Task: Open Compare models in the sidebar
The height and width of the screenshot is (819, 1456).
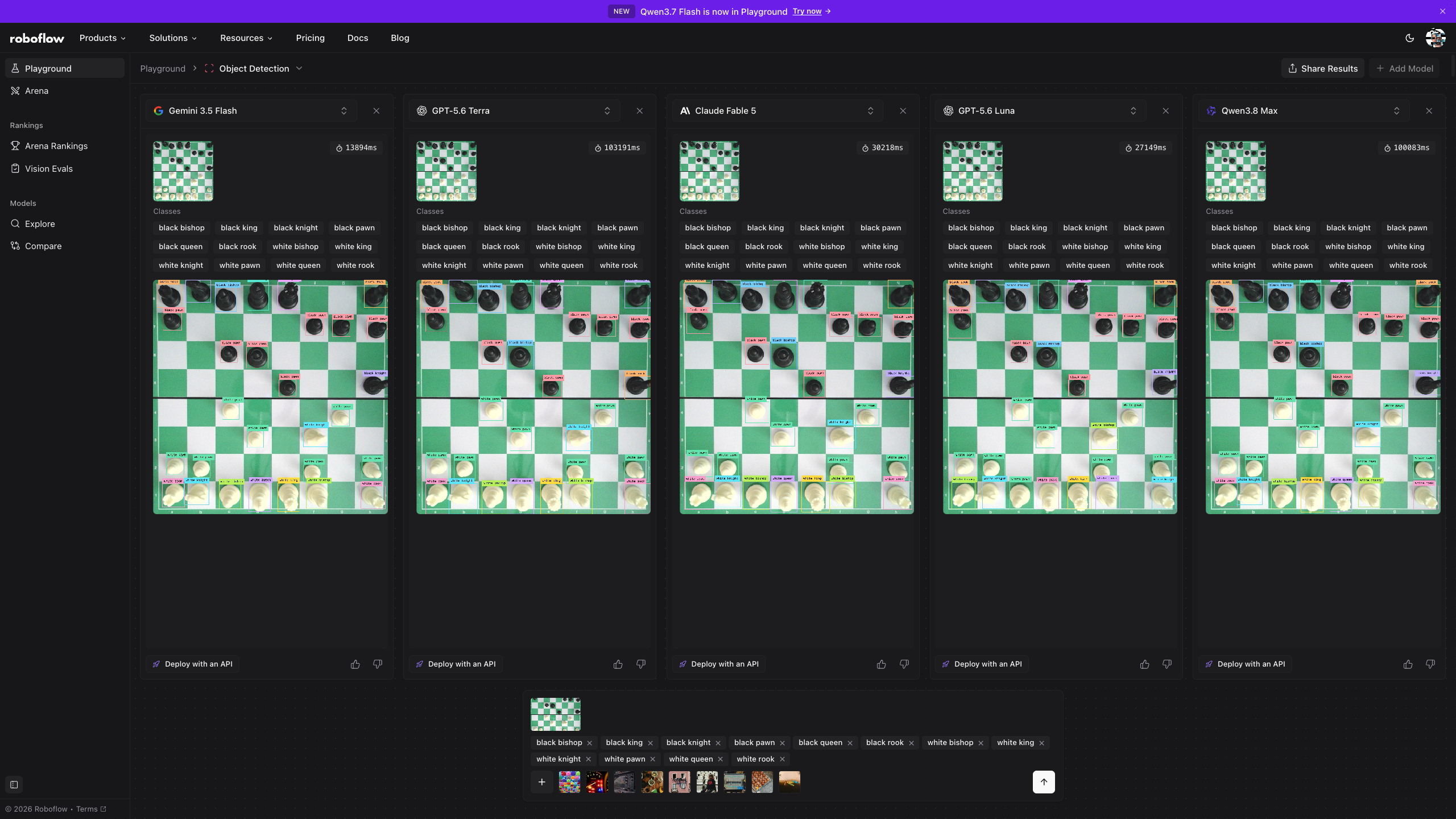Action: (x=65, y=246)
